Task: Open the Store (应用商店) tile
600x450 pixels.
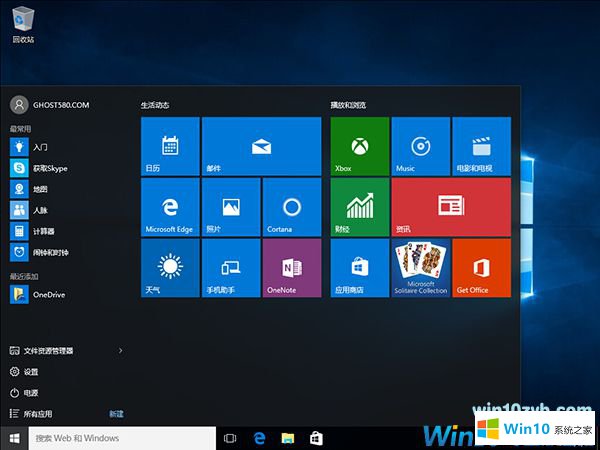Action: pyautogui.click(x=360, y=268)
